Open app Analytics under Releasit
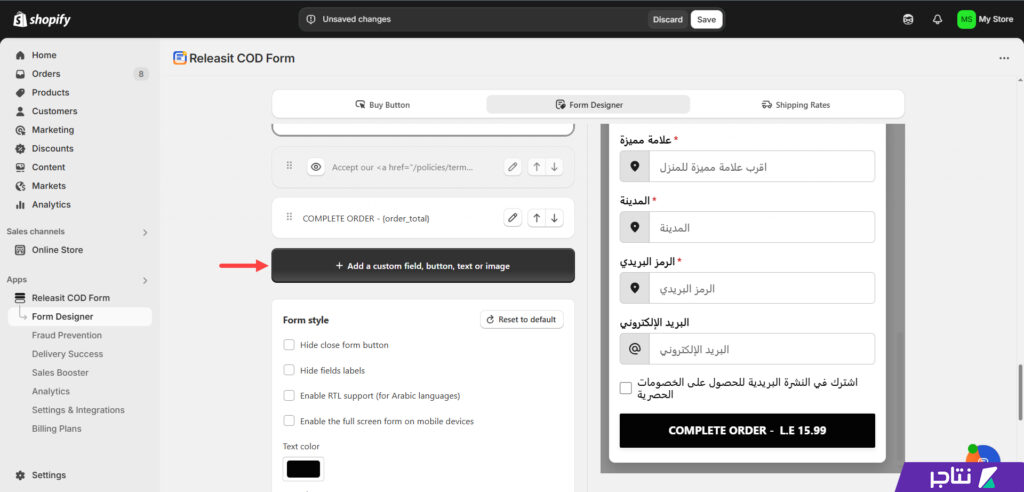Viewport: 1024px width, 492px height. tap(50, 391)
